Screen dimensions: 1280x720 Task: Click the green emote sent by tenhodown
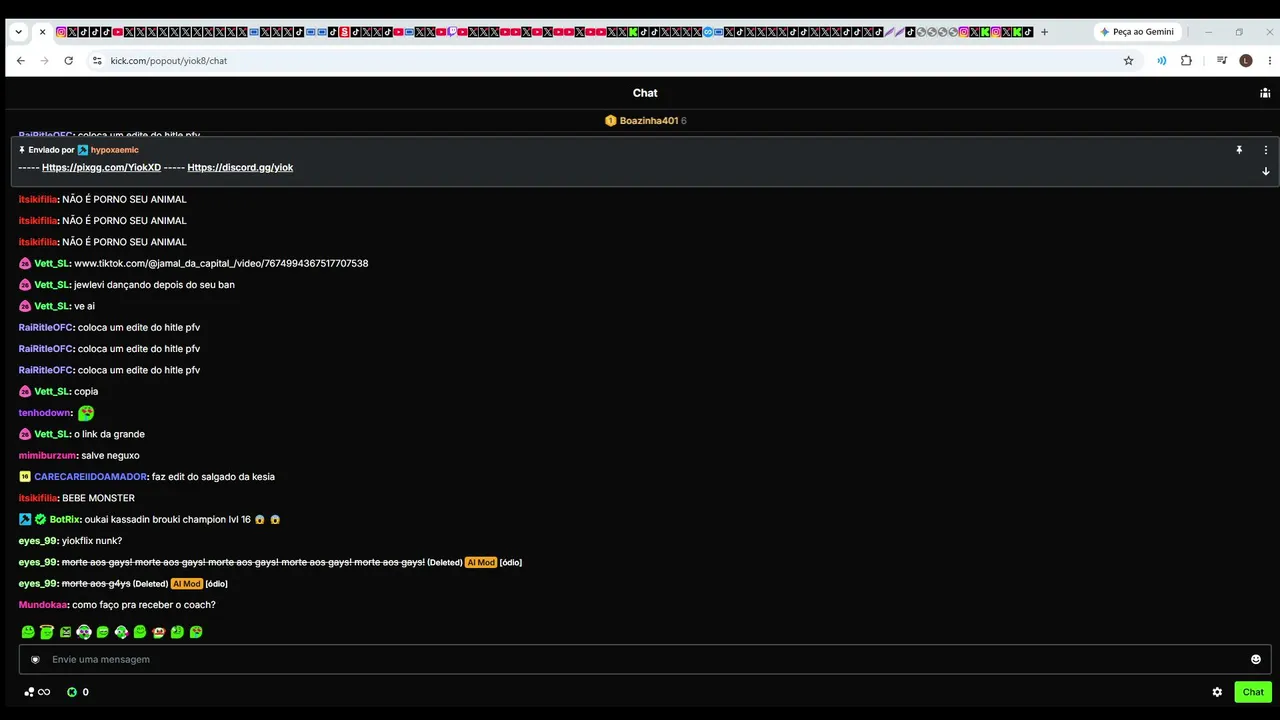coord(86,412)
